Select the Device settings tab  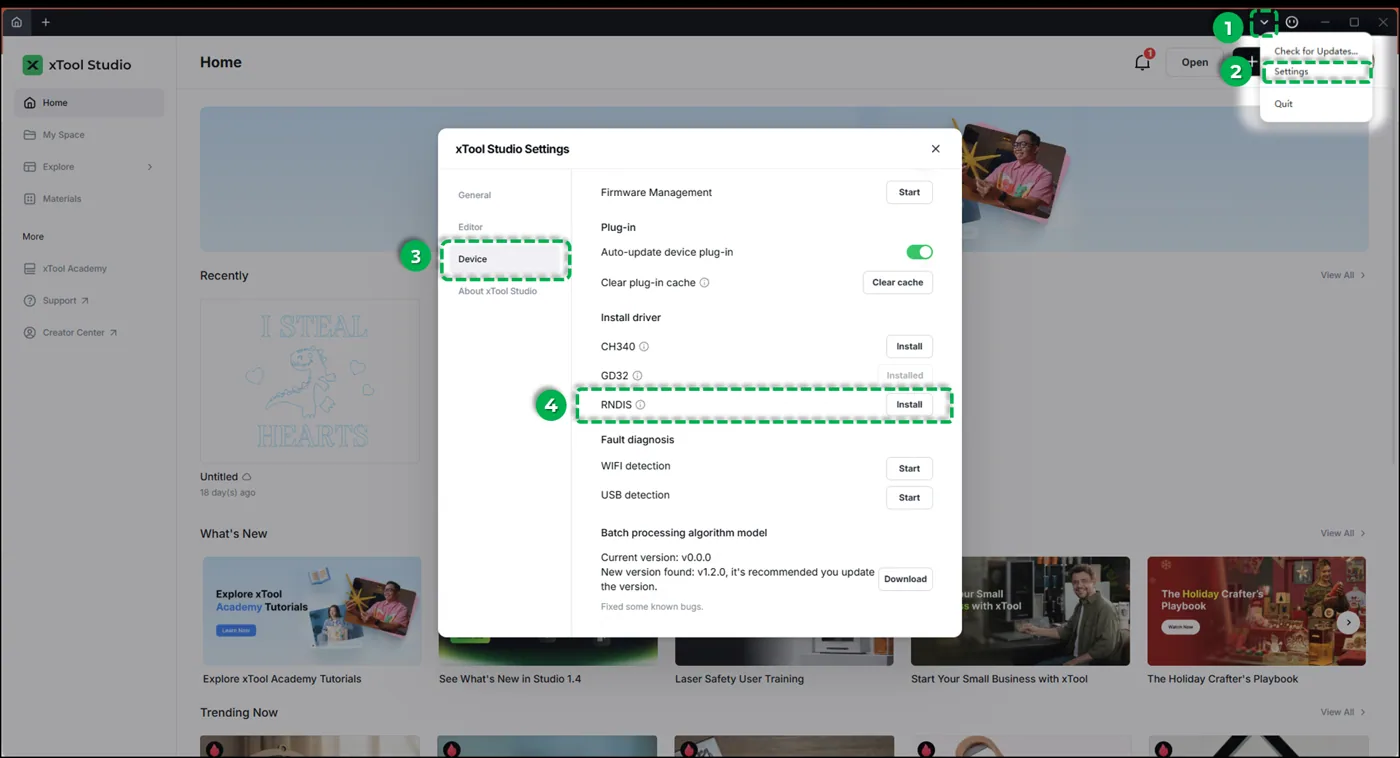coord(505,259)
